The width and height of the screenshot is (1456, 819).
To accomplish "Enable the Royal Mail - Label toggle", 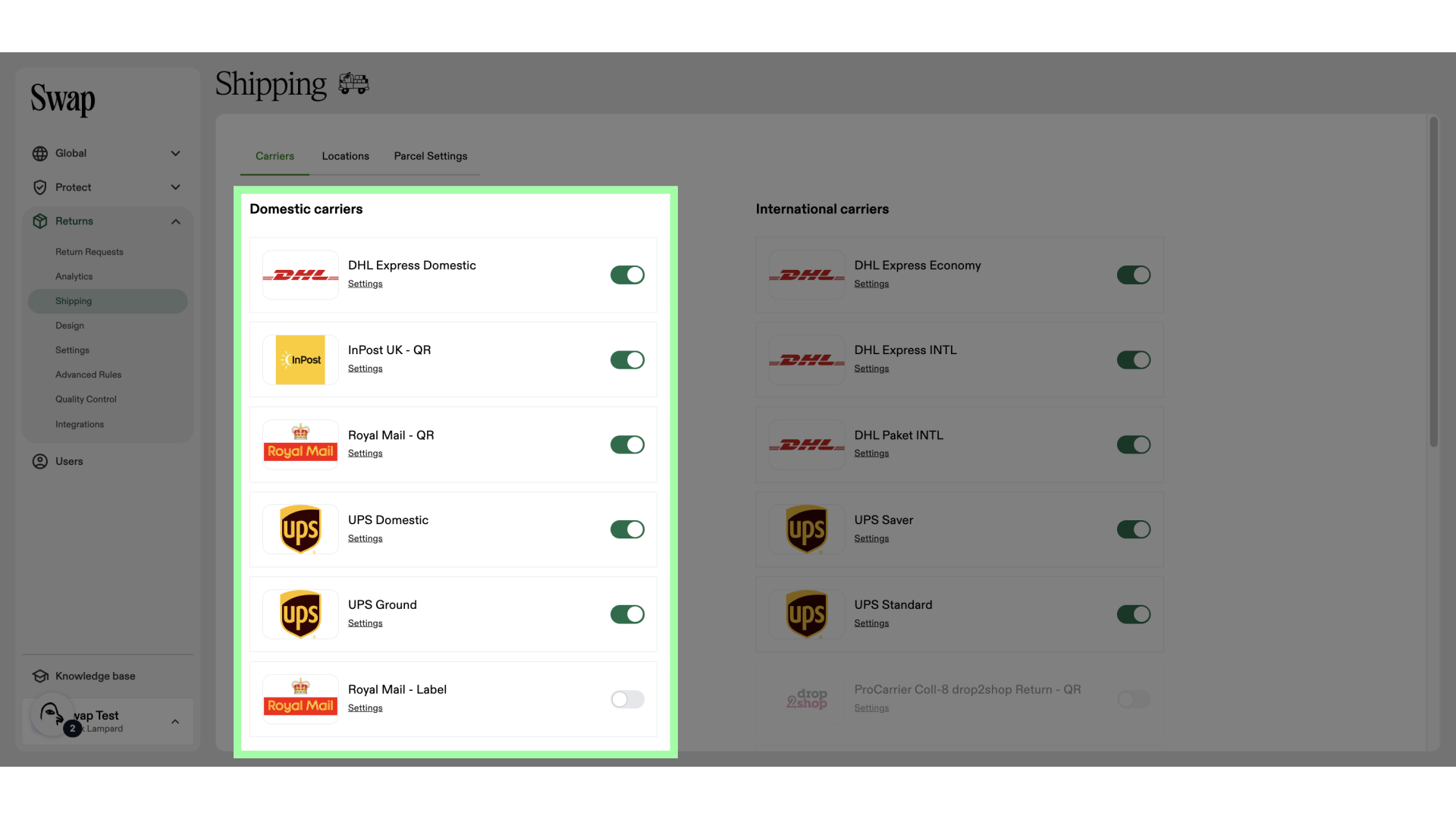I will tap(627, 699).
